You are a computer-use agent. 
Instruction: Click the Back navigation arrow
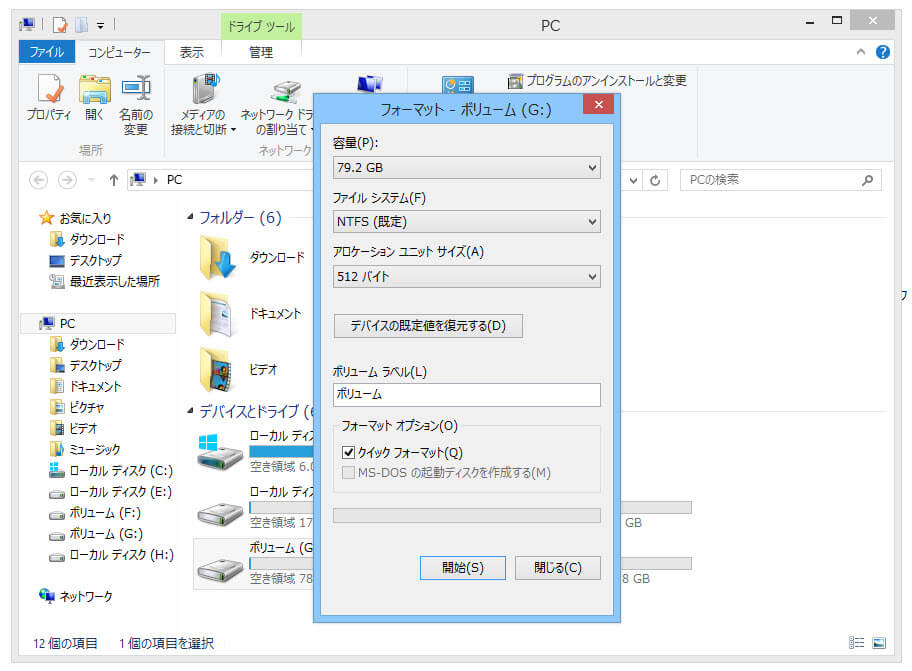[38, 180]
